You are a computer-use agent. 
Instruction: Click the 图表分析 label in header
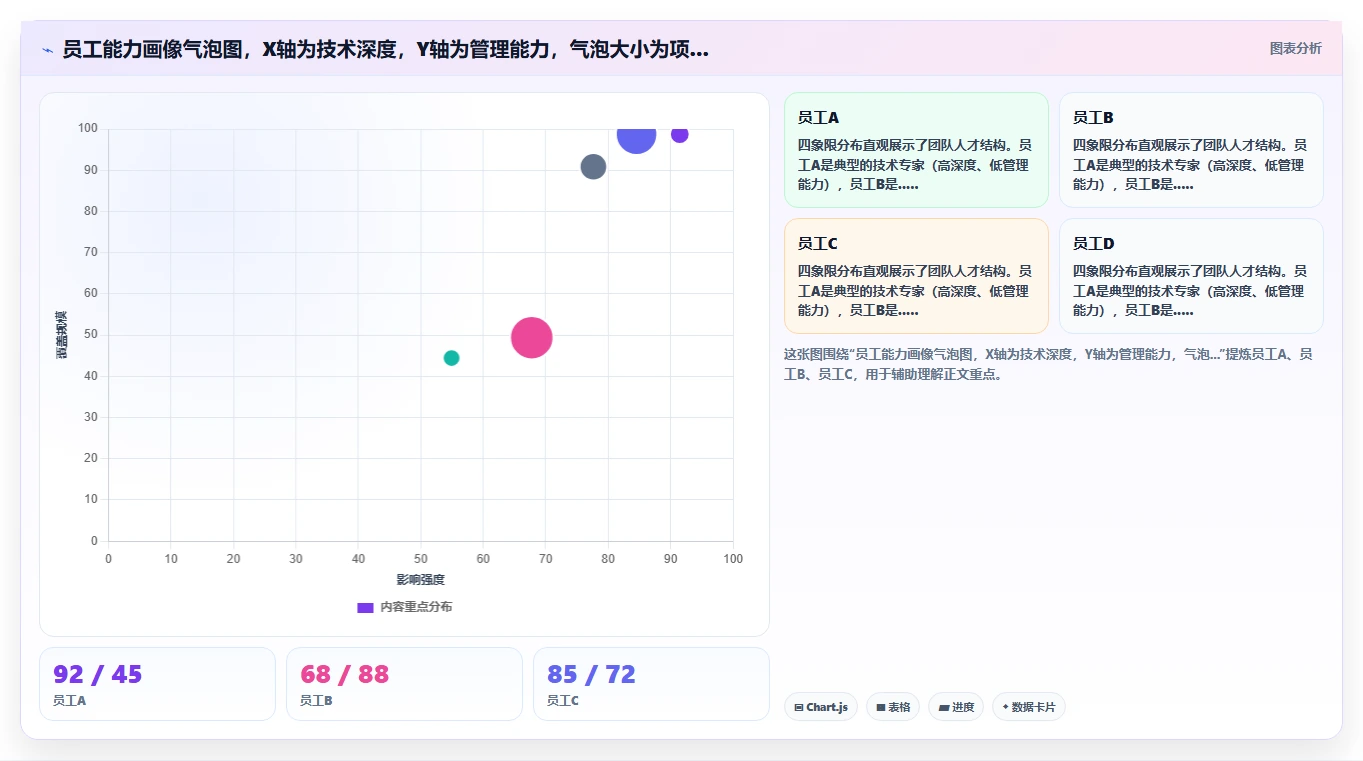click(1295, 48)
